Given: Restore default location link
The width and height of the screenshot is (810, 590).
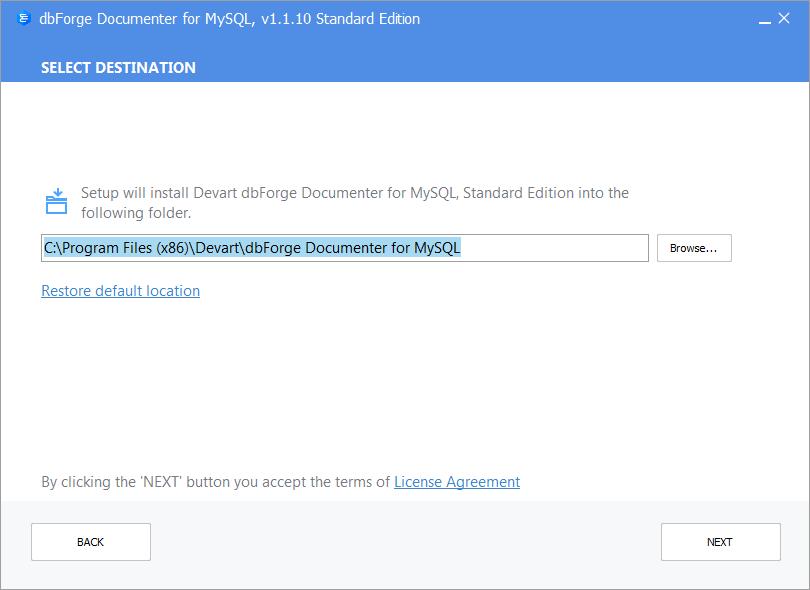Looking at the screenshot, I should coord(120,291).
